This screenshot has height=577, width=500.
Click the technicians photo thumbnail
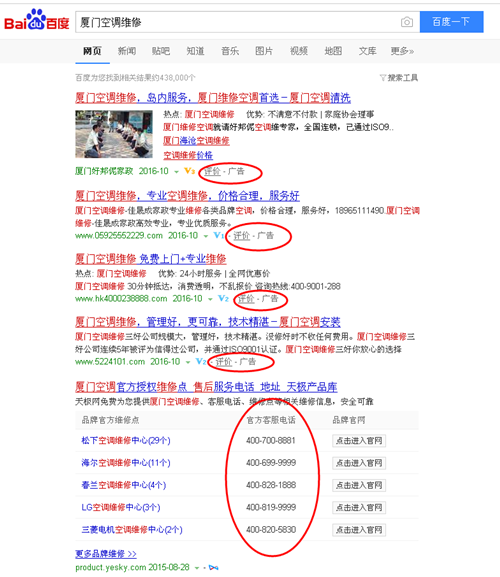pos(114,134)
